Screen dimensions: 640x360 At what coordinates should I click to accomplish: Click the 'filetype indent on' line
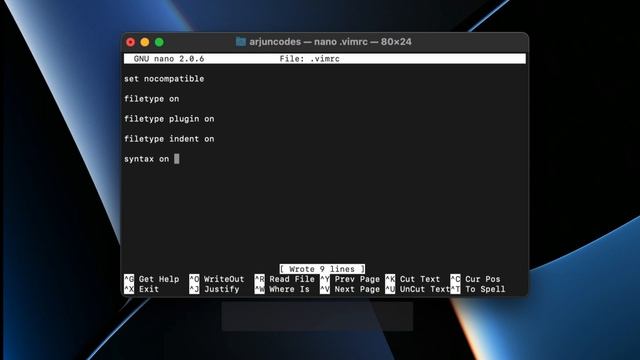click(x=169, y=139)
